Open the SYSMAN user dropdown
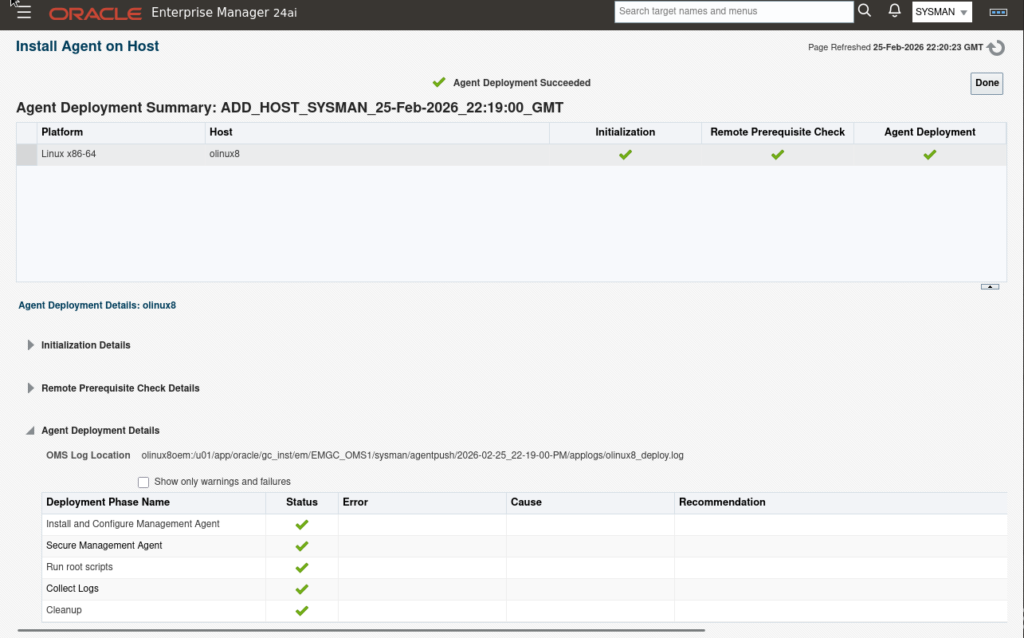The width and height of the screenshot is (1024, 638). pyautogui.click(x=941, y=12)
